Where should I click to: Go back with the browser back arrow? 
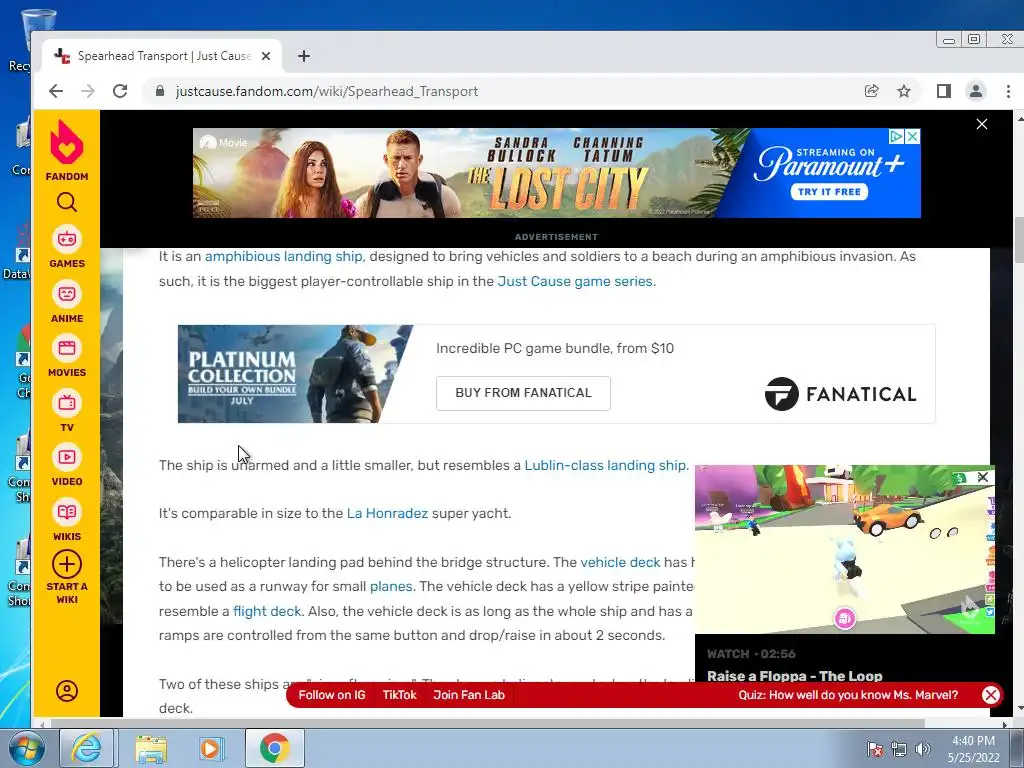56,91
